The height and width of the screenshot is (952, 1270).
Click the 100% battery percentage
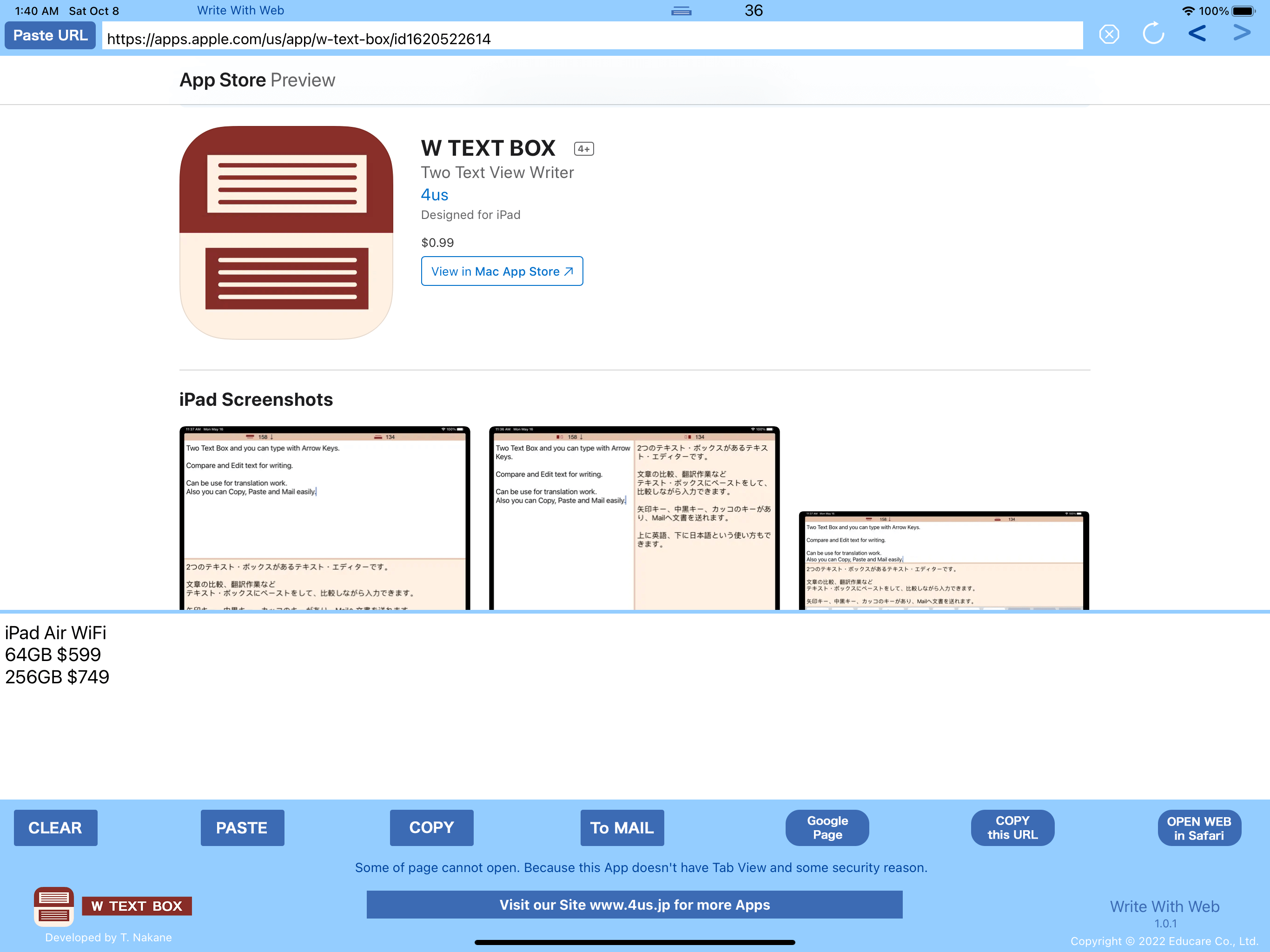[x=1214, y=11]
